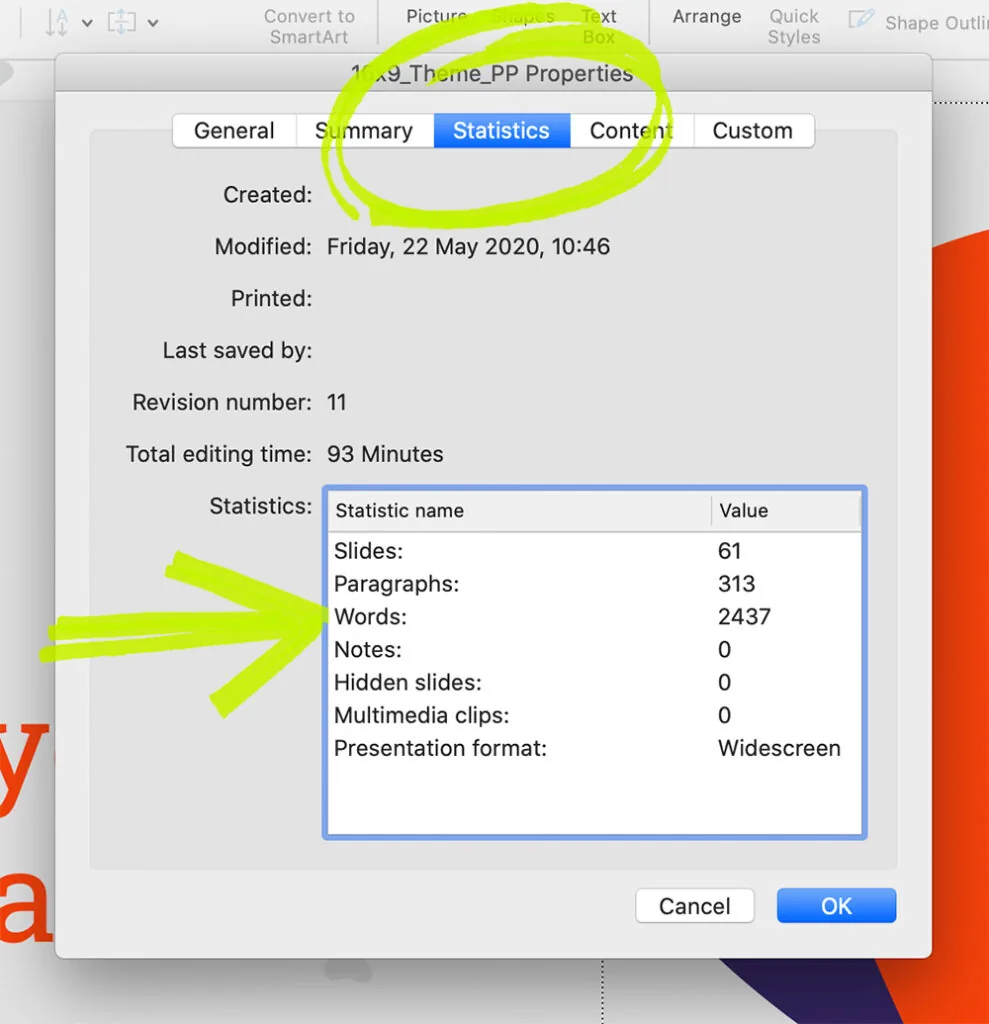Open the Summary tab

pyautogui.click(x=365, y=131)
